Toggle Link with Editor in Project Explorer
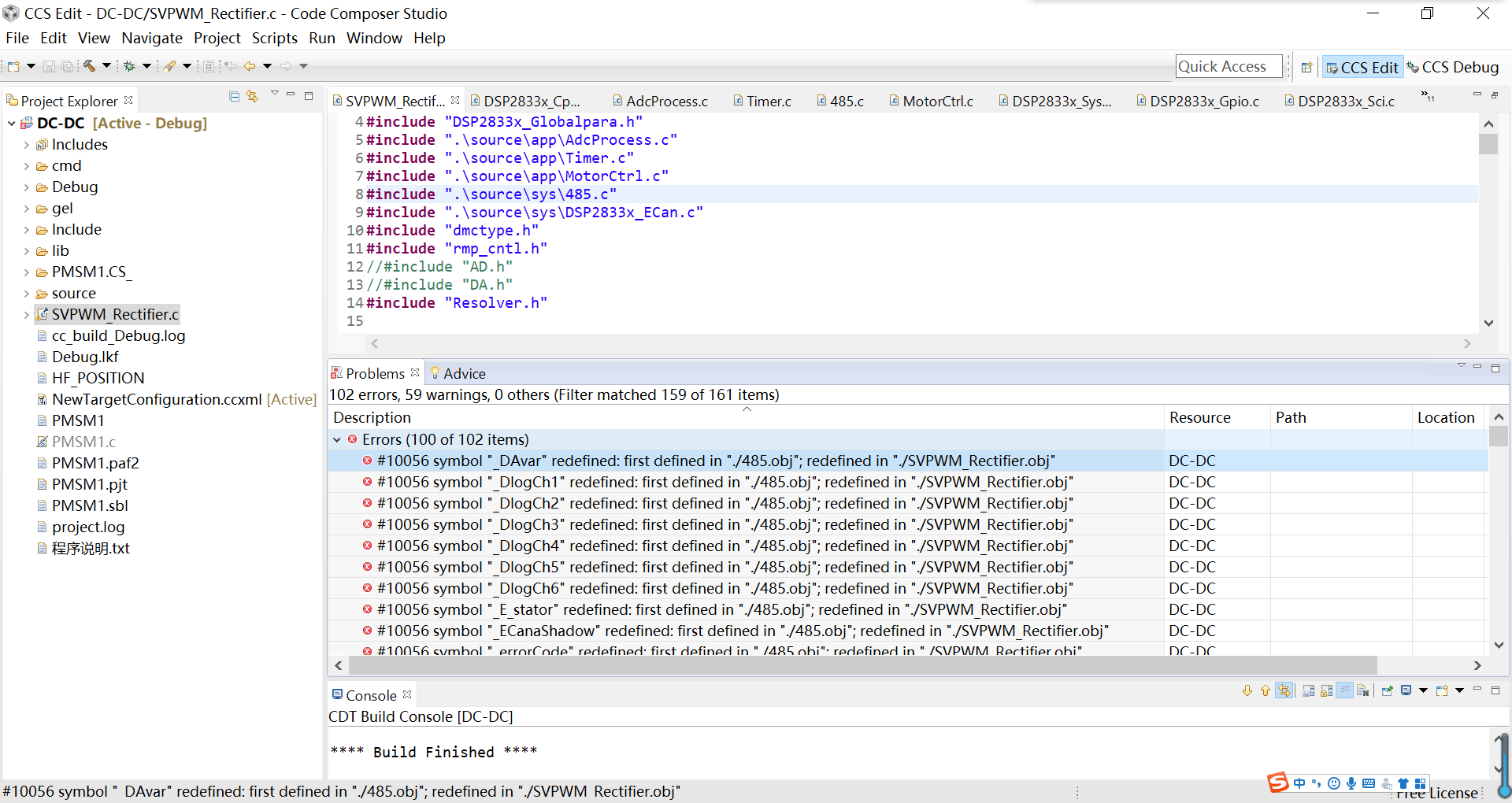 252,96
